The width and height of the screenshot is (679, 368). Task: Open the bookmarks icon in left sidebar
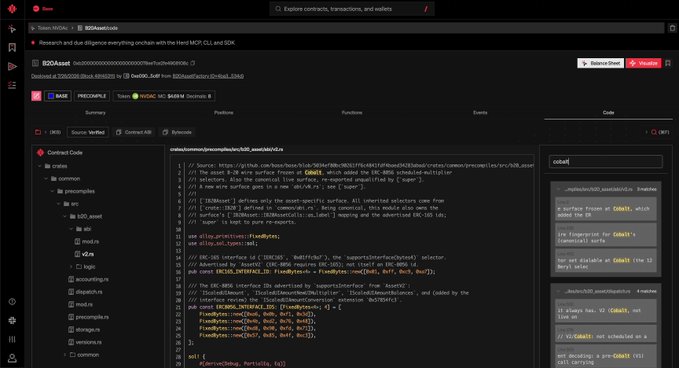coord(12,47)
